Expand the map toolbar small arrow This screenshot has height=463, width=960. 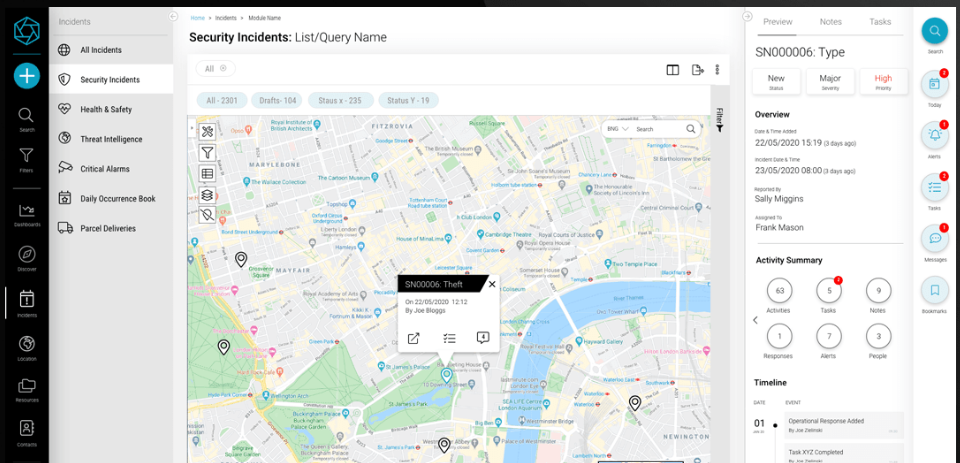pos(192,129)
